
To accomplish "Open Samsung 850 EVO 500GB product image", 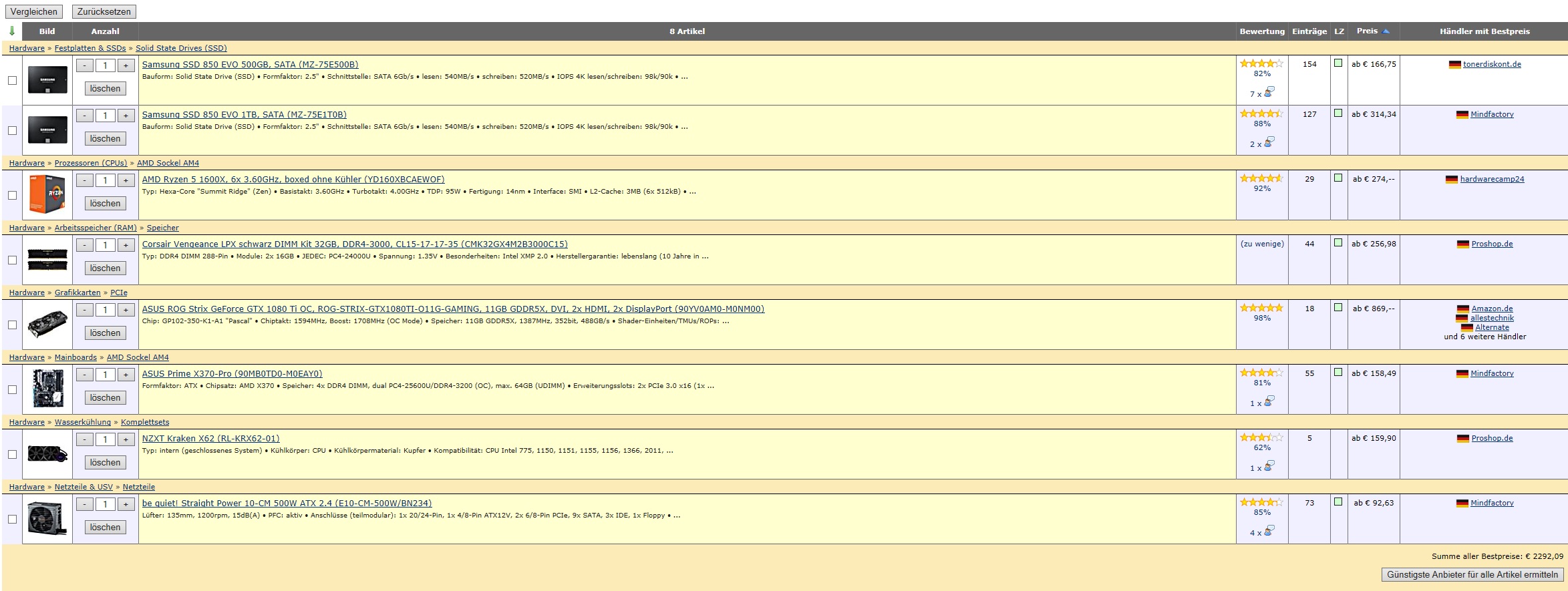I will click(47, 80).
